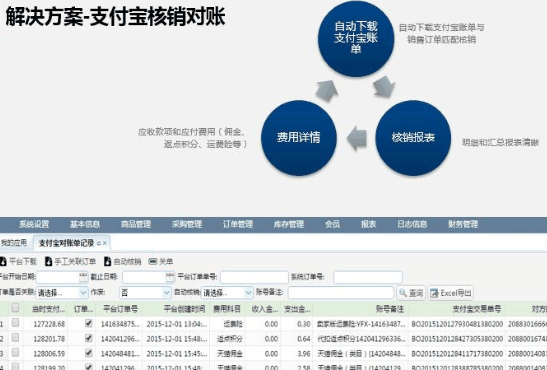Open the 日志信息 menu

click(x=412, y=224)
